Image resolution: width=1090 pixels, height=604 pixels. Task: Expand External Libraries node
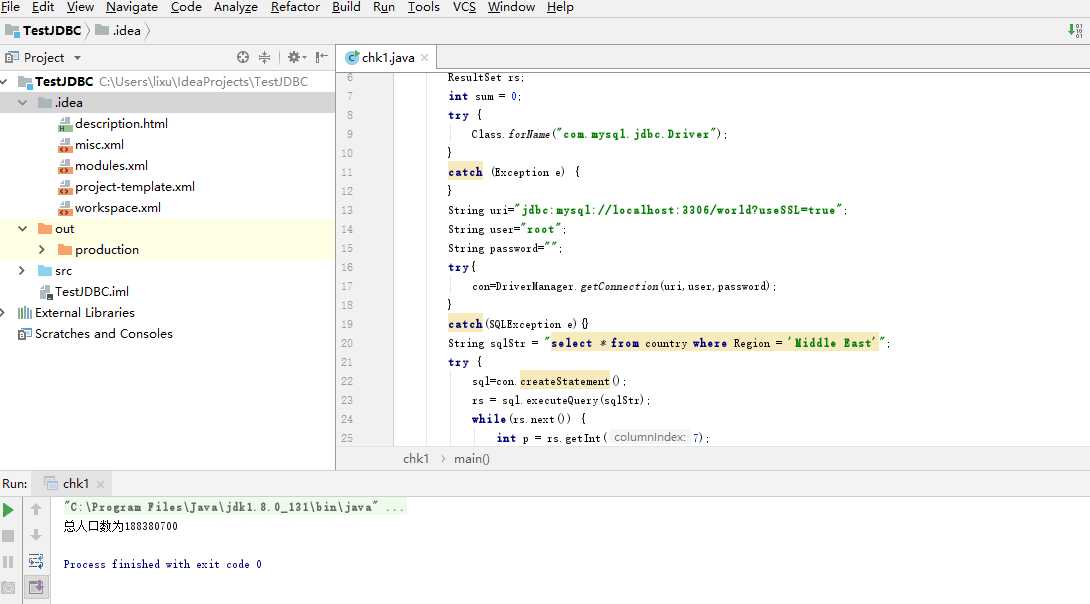3,313
